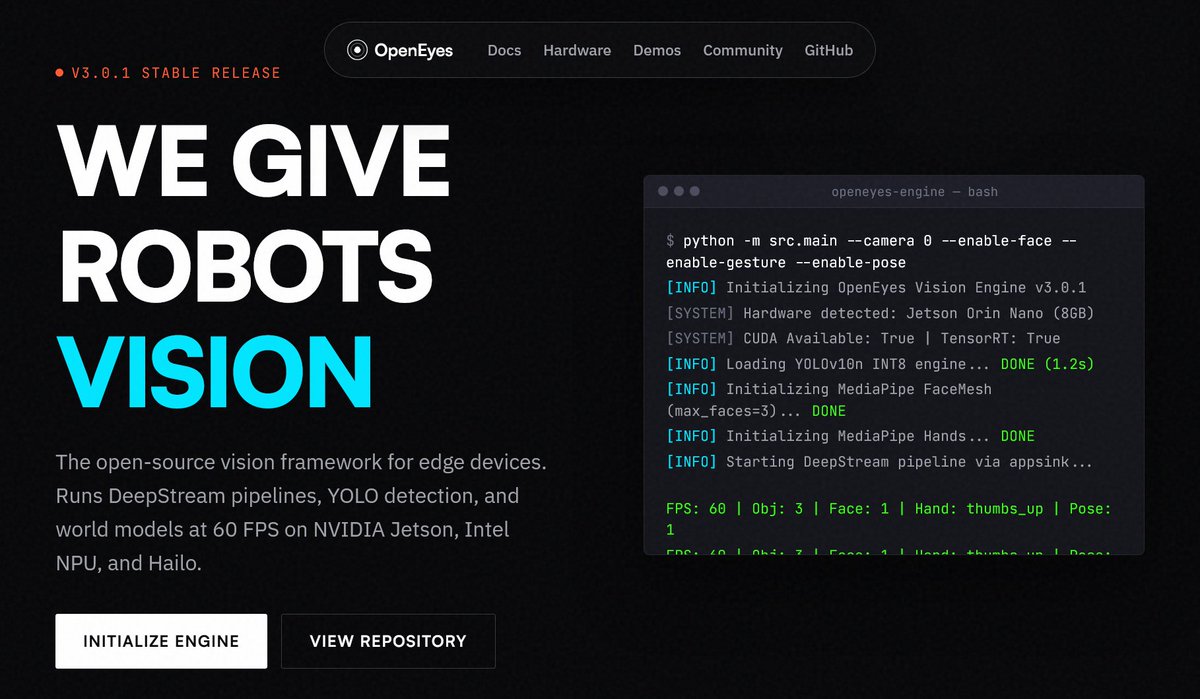
Task: Click the 'python -m src.main' command line
Action: pos(871,252)
